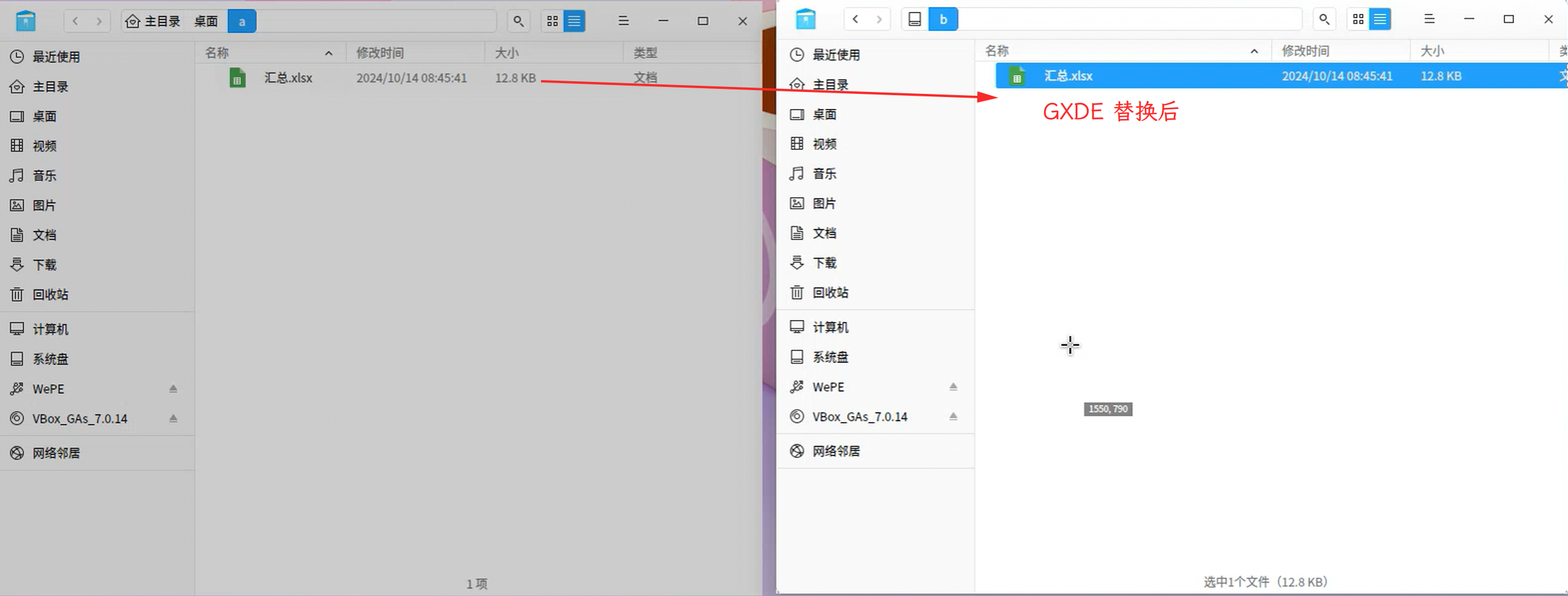
Task: Switch left window to list view
Action: click(574, 21)
